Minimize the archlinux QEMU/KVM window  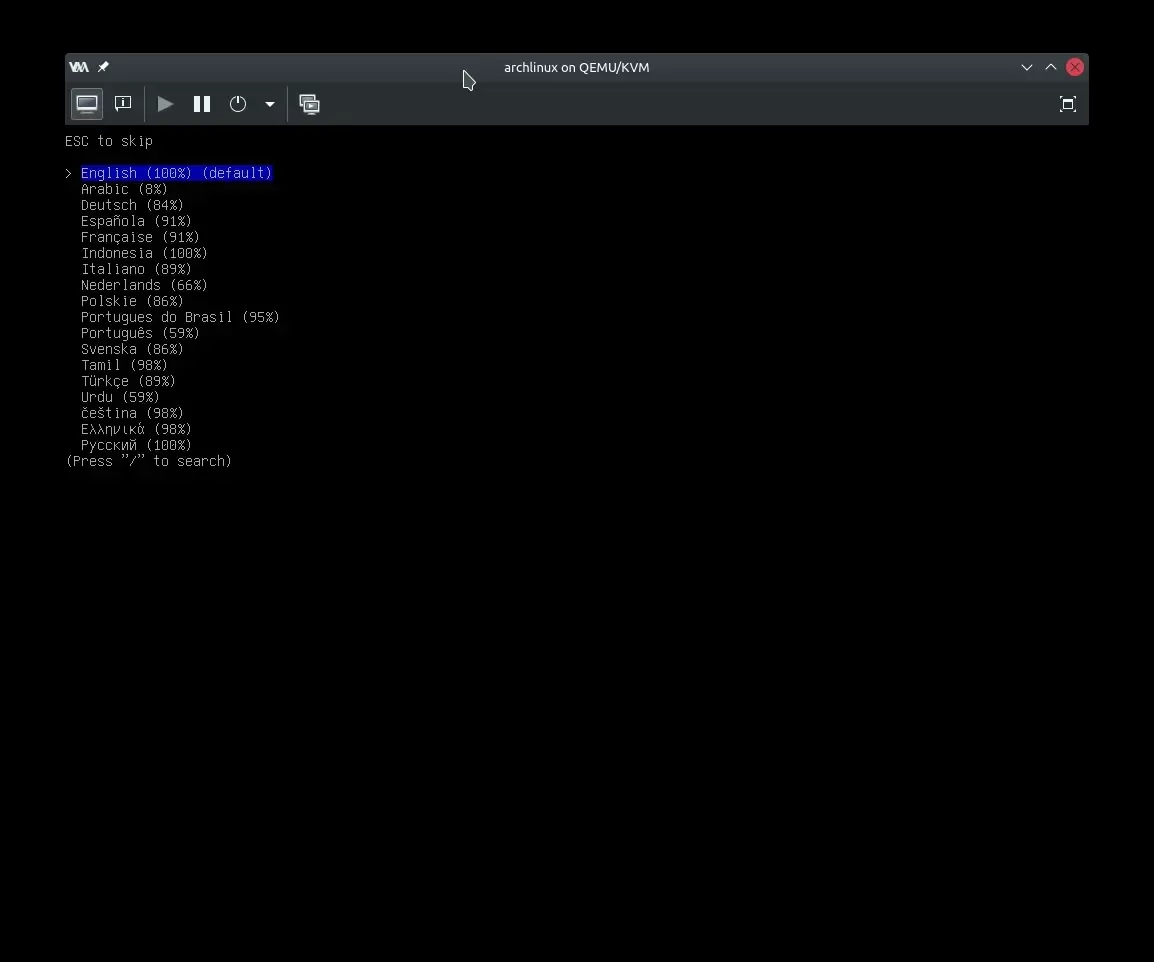[1026, 67]
